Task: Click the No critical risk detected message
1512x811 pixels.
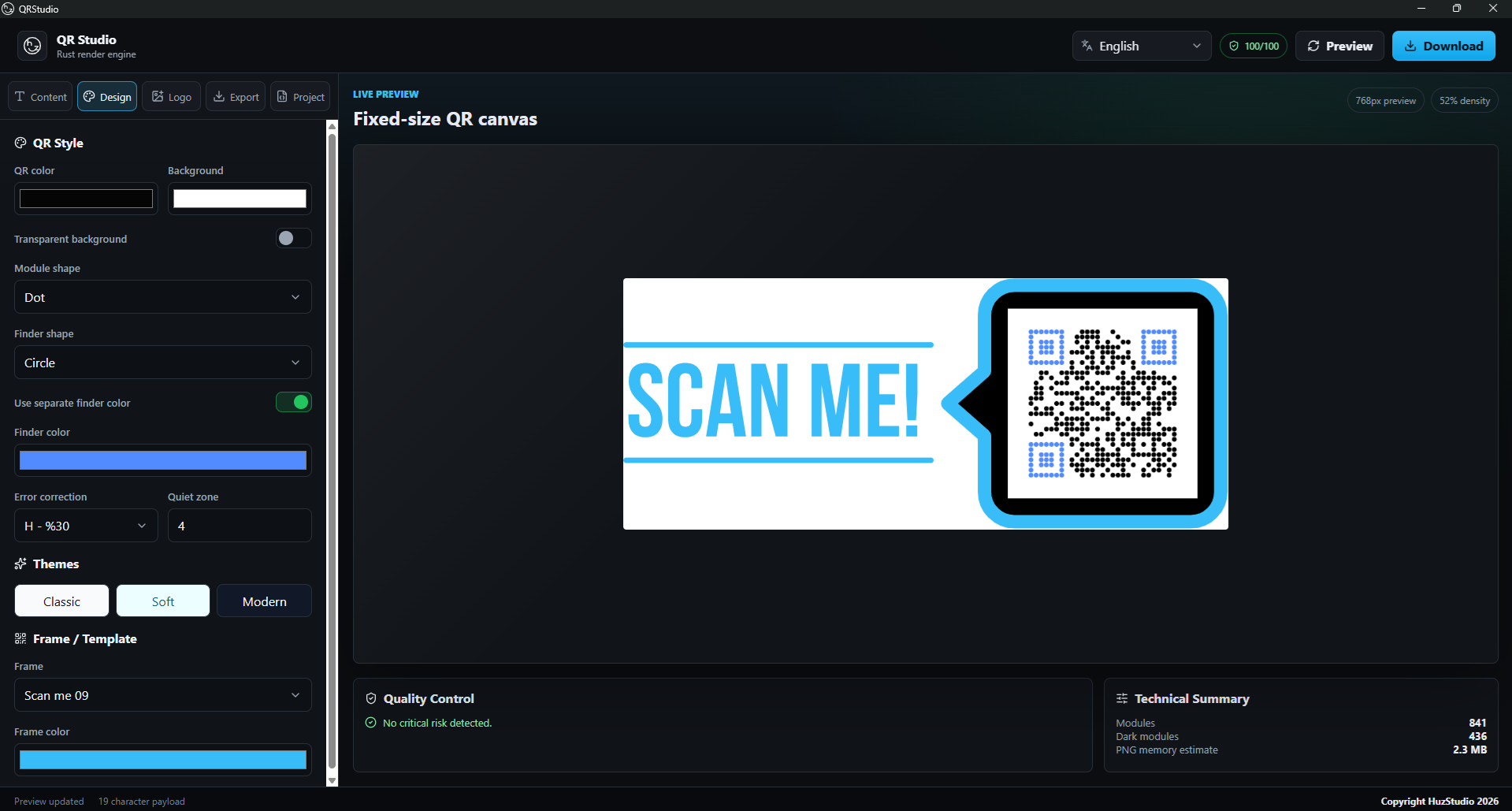Action: (437, 723)
